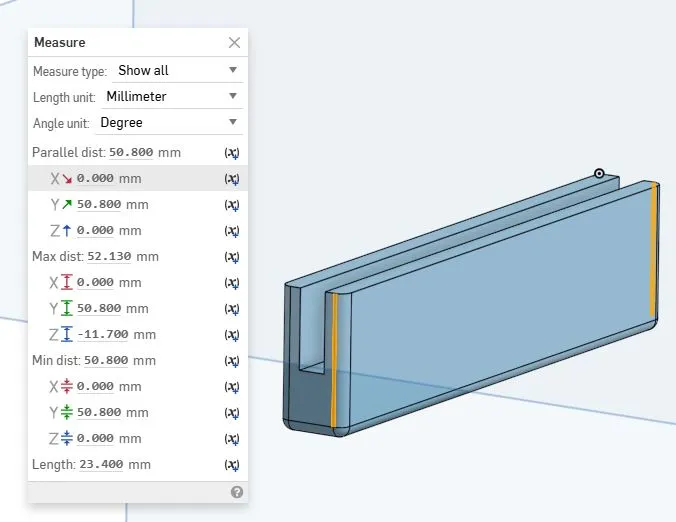Click the highlighted orange edge on model's left
Viewport: 676px width, 522px height.
(334, 360)
